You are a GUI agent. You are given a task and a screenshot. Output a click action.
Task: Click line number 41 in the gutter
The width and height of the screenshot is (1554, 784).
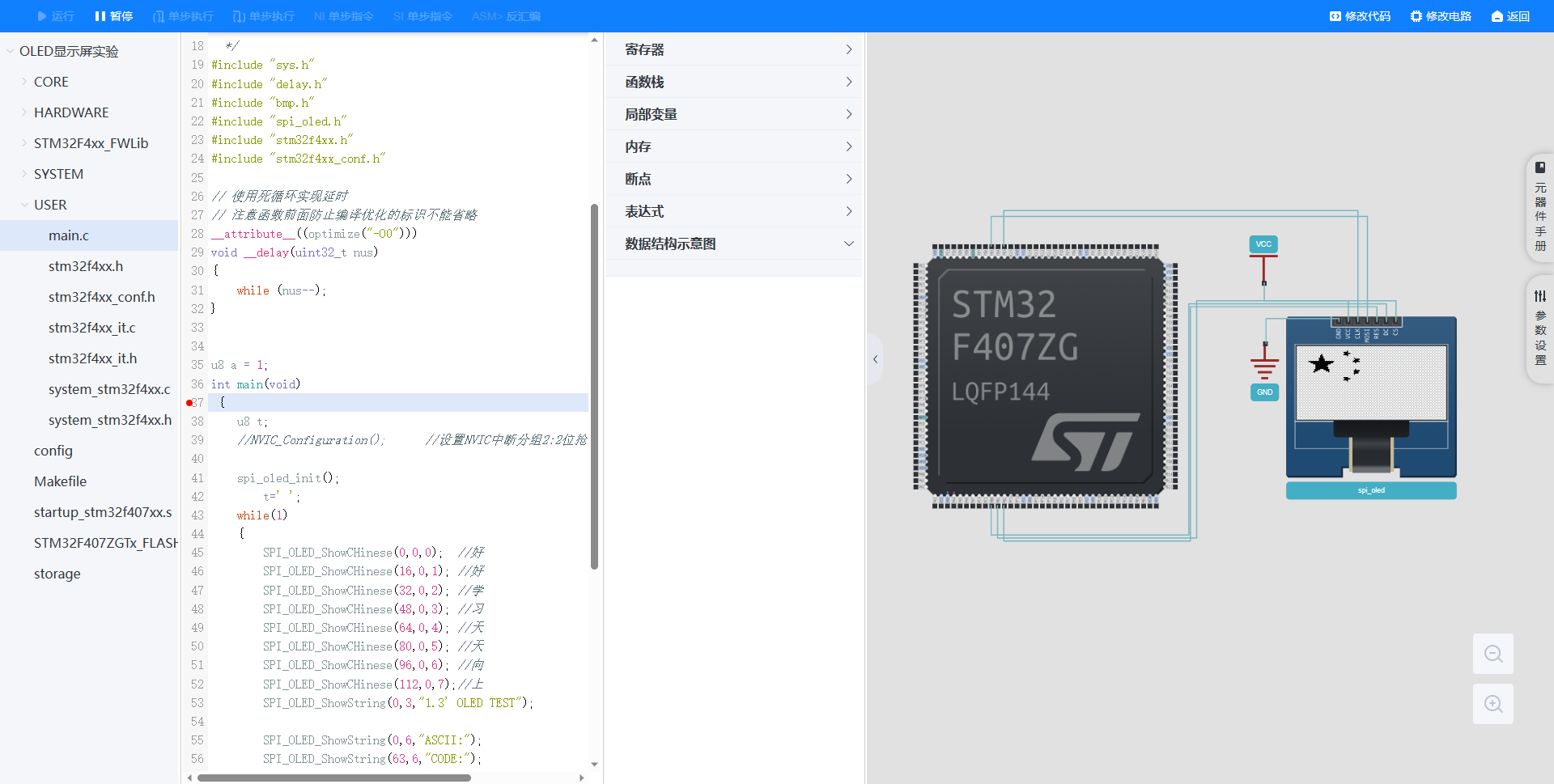pos(197,478)
